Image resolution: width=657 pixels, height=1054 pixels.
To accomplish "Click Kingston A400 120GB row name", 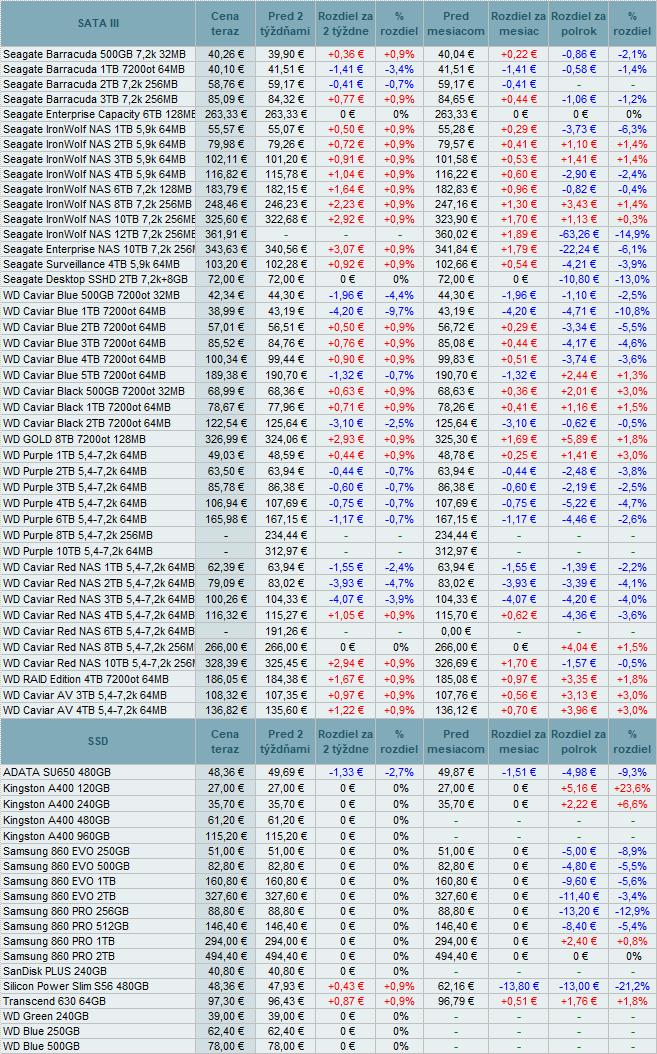I will (x=56, y=788).
